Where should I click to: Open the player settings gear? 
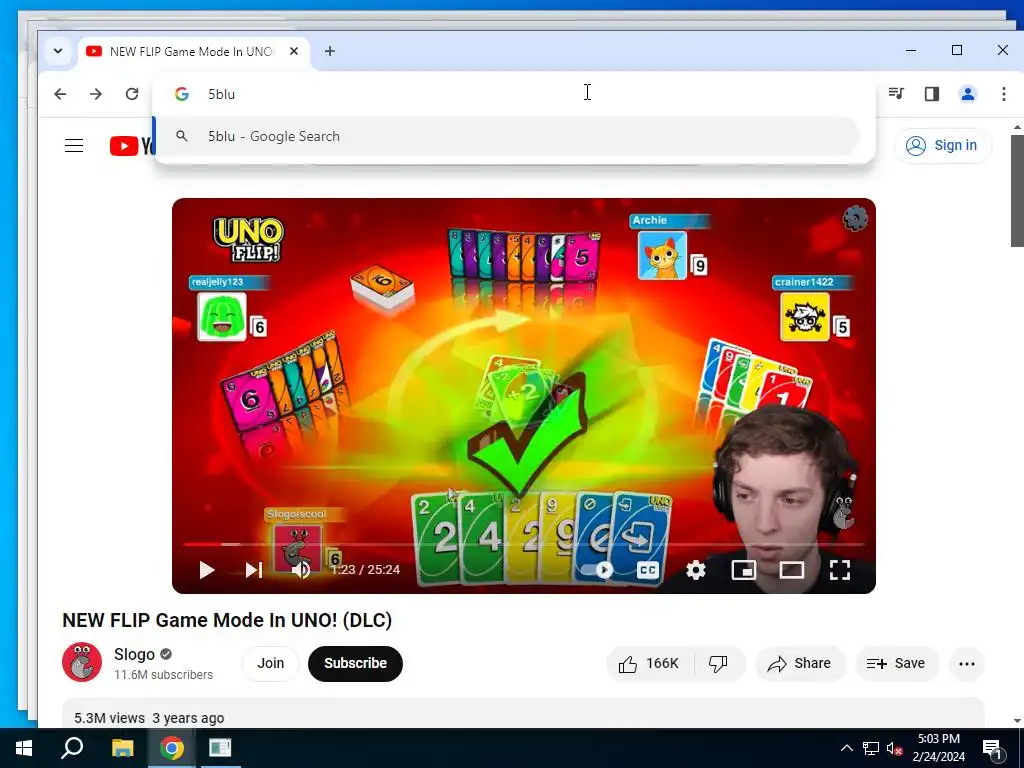point(696,570)
